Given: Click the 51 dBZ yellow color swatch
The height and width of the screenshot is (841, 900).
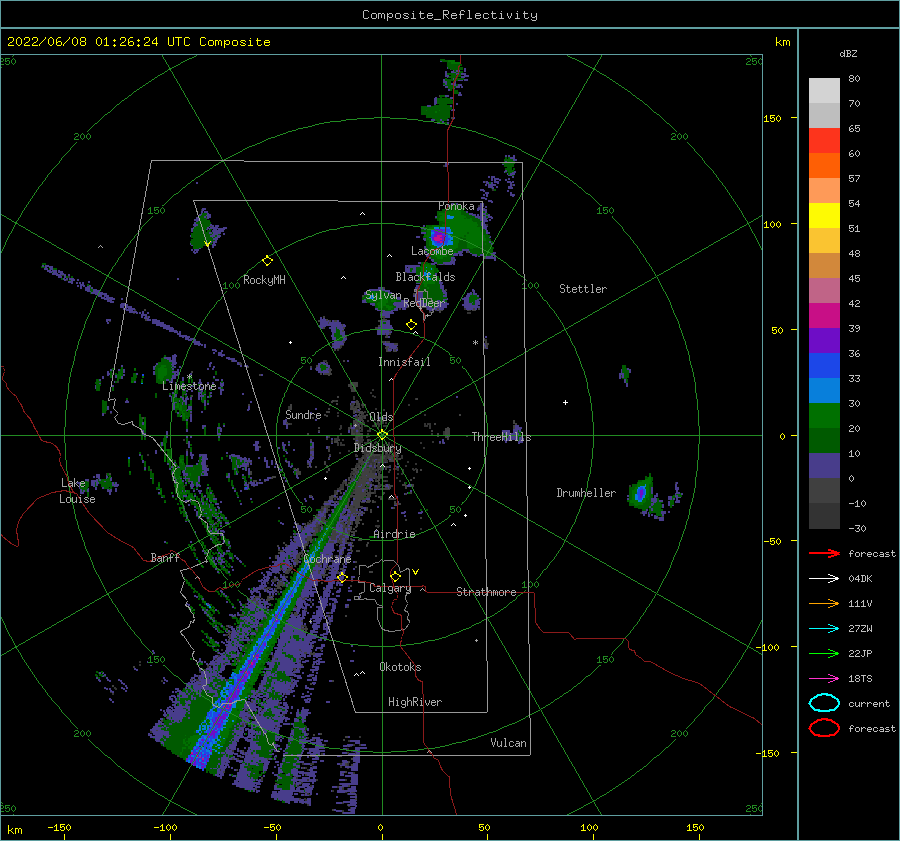Looking at the screenshot, I should pyautogui.click(x=824, y=215).
